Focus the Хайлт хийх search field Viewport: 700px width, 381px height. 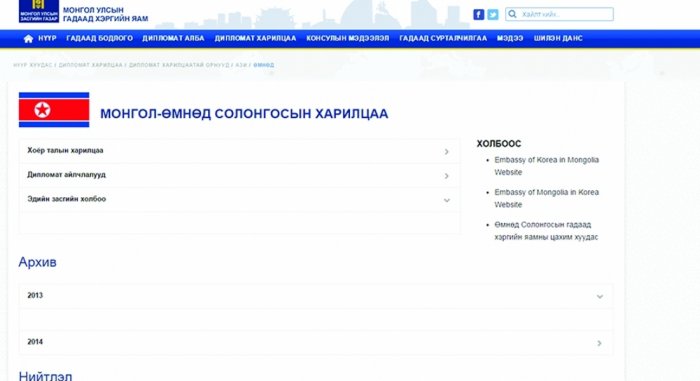tap(559, 14)
